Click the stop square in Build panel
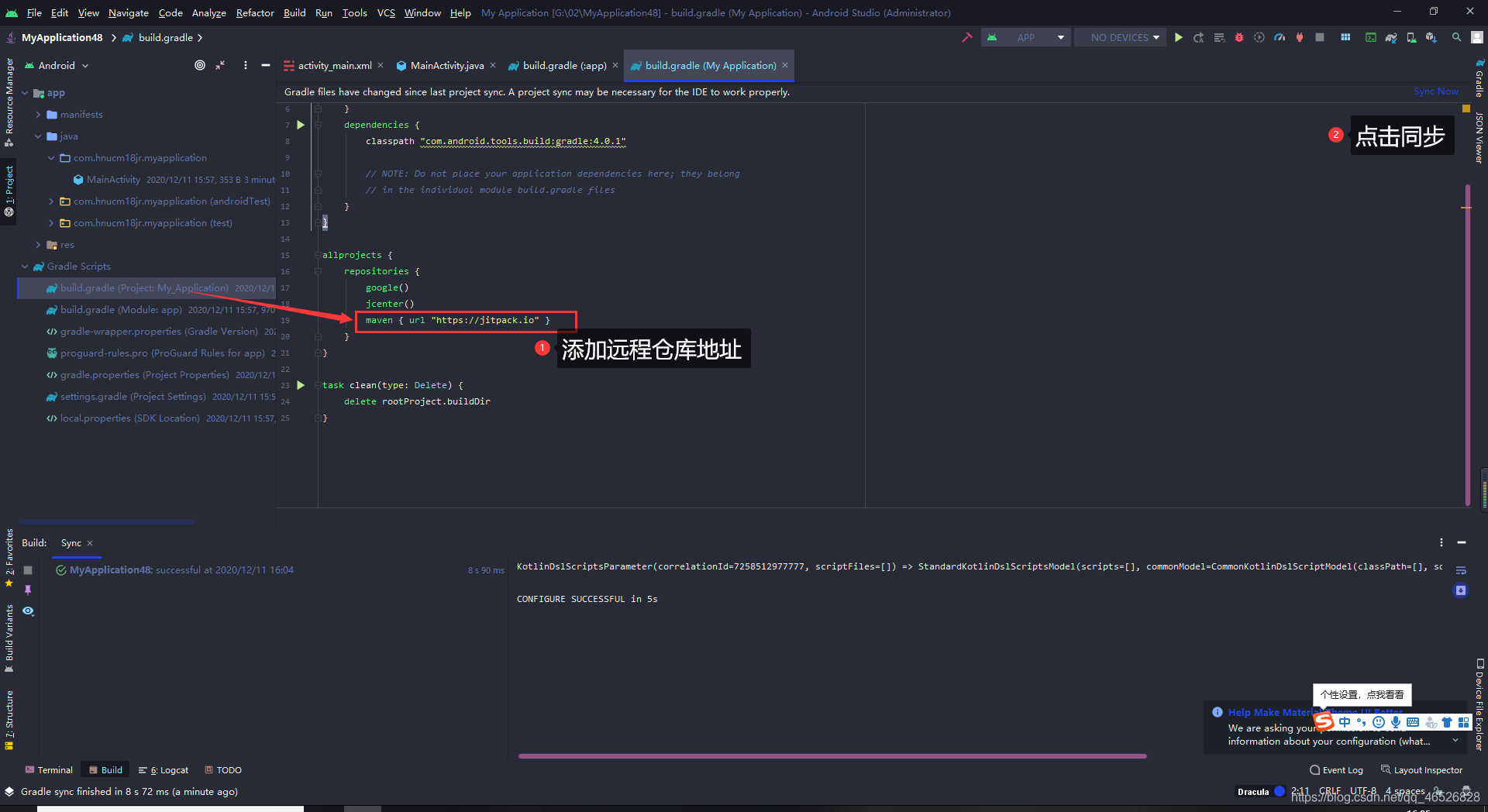The height and width of the screenshot is (812, 1488). [28, 569]
